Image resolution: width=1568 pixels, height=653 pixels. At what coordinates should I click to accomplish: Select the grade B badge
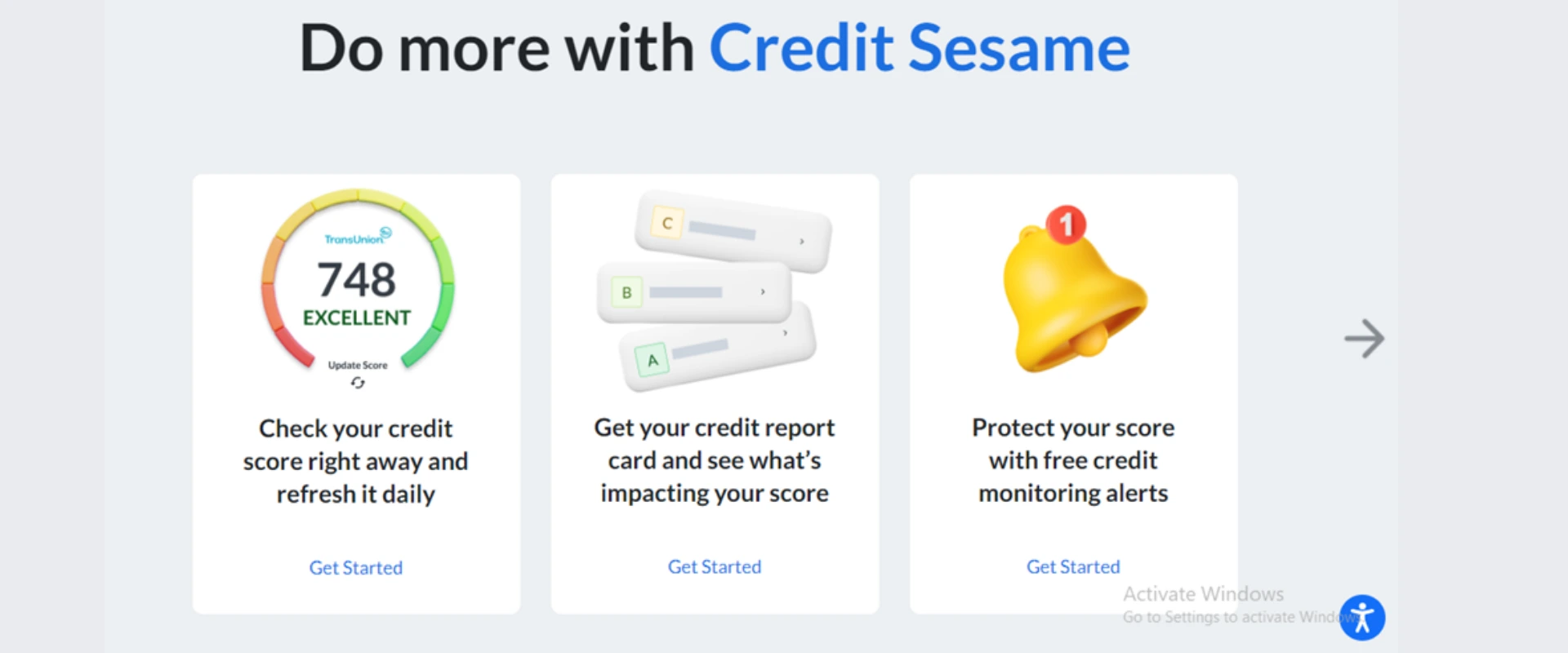point(626,292)
